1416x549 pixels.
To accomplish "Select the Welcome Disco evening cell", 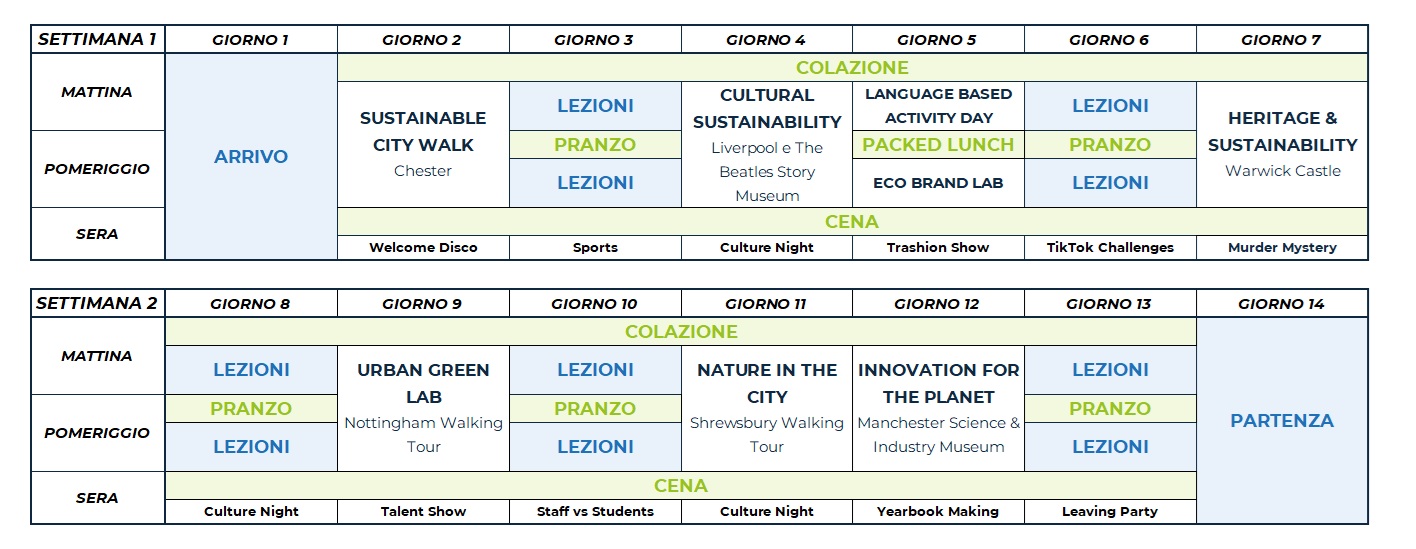I will [423, 248].
